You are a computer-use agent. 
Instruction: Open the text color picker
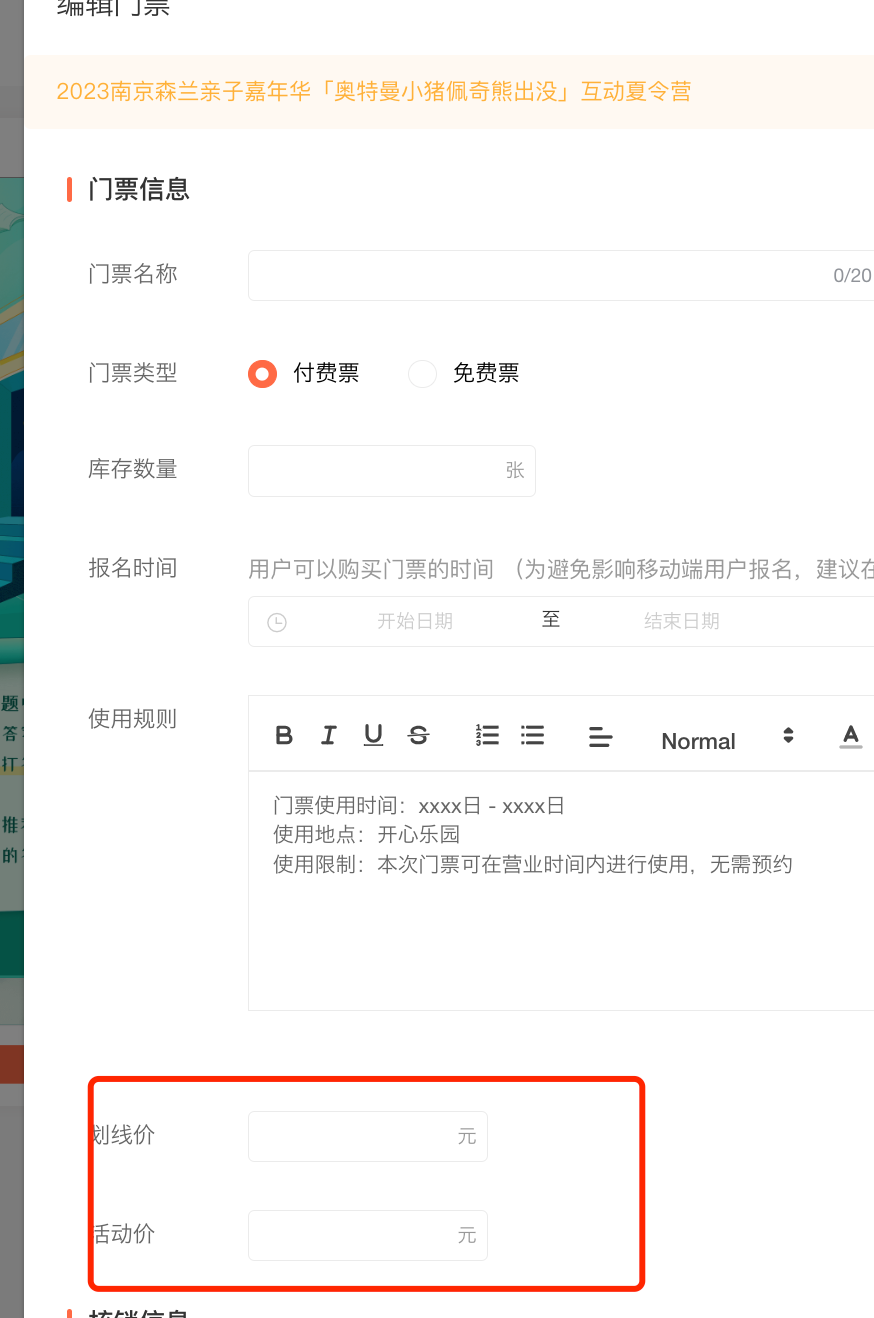[x=850, y=737]
